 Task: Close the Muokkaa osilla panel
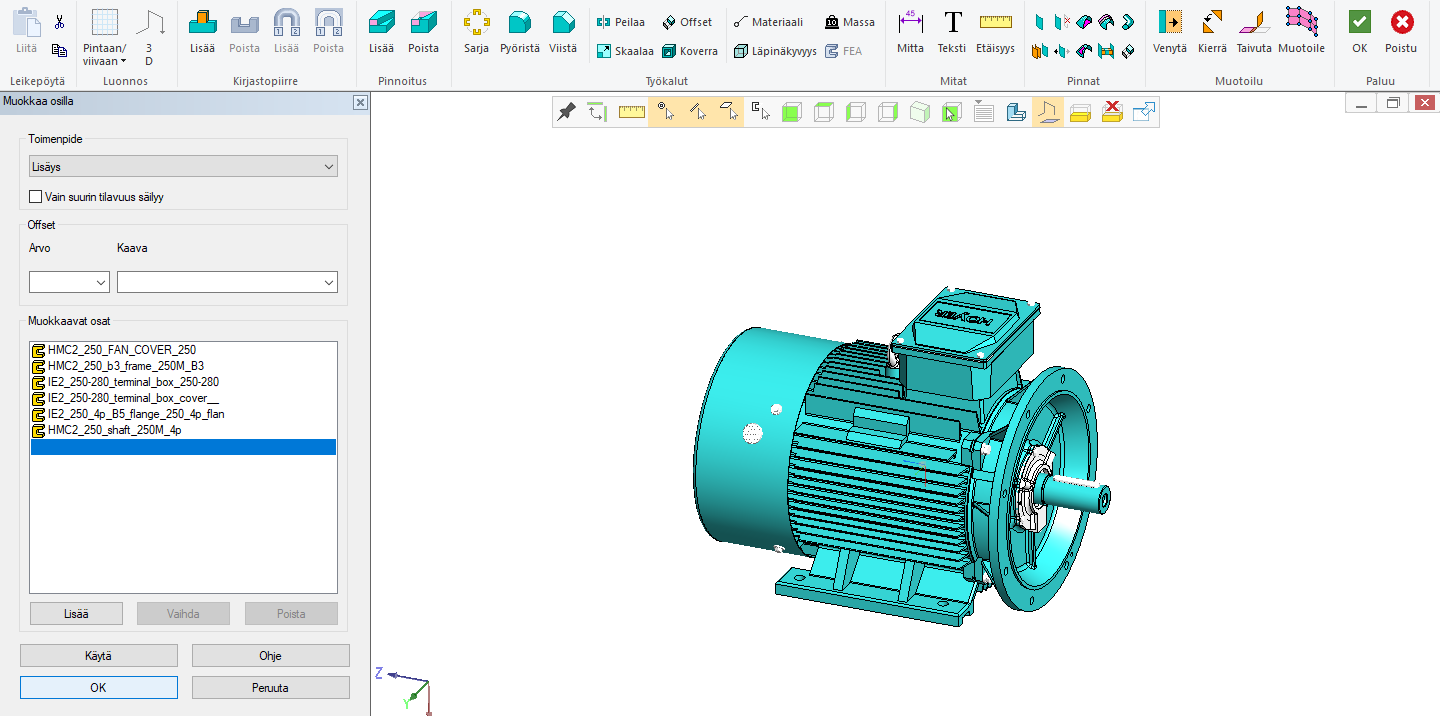click(x=360, y=102)
